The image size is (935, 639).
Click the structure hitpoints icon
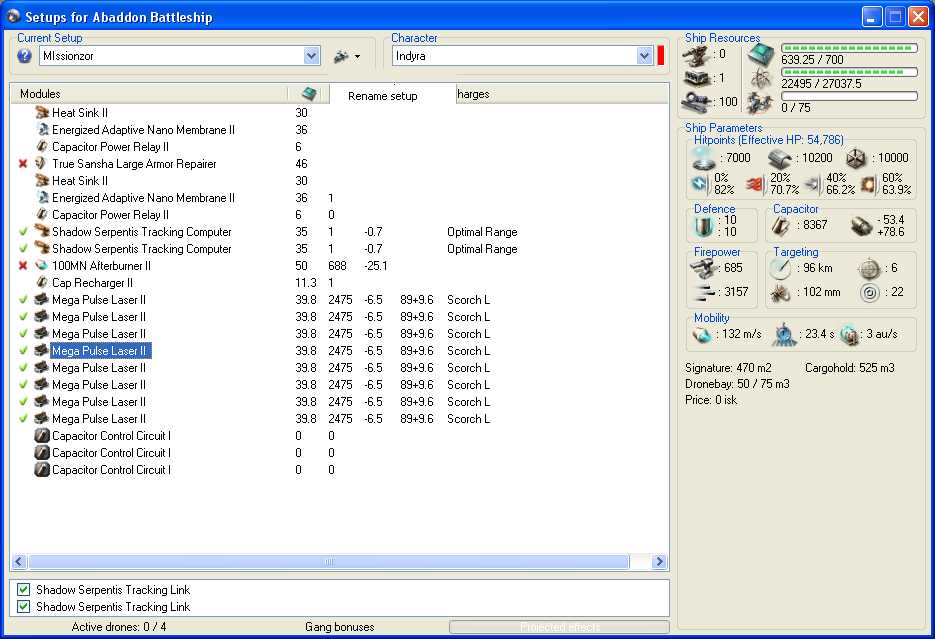click(855, 158)
